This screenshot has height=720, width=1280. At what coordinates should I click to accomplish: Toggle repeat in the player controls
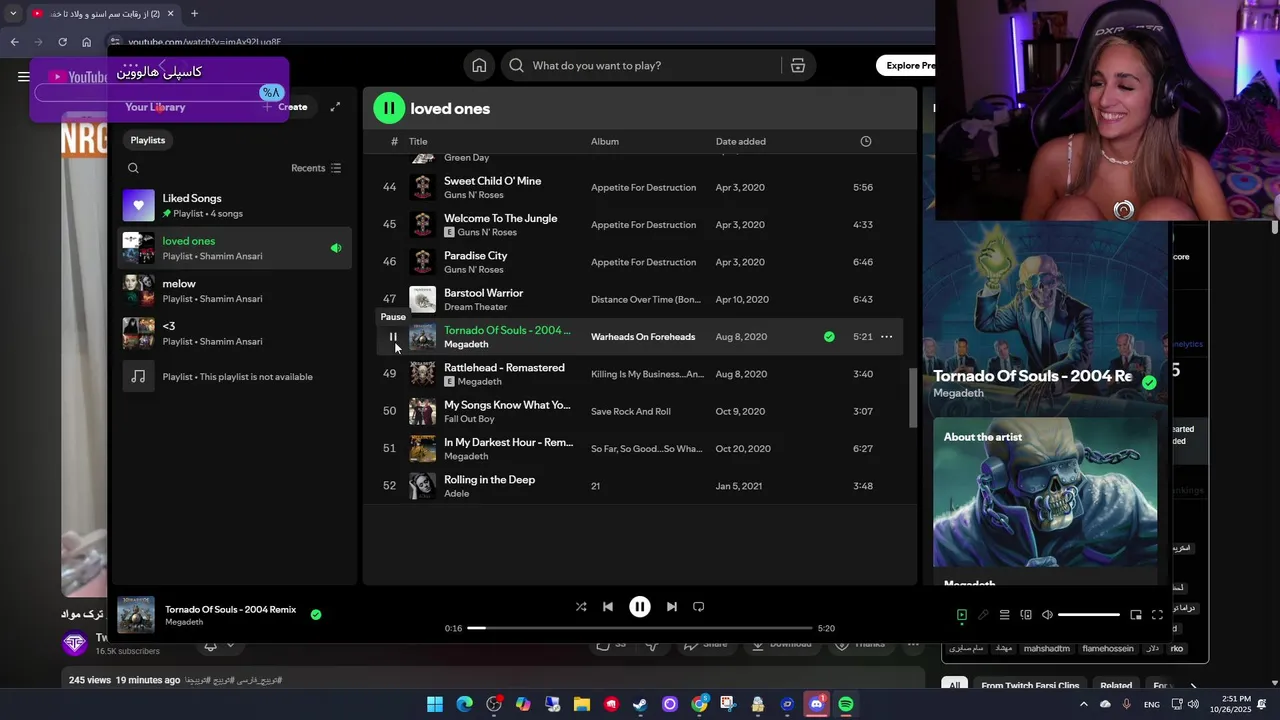pyautogui.click(x=698, y=606)
